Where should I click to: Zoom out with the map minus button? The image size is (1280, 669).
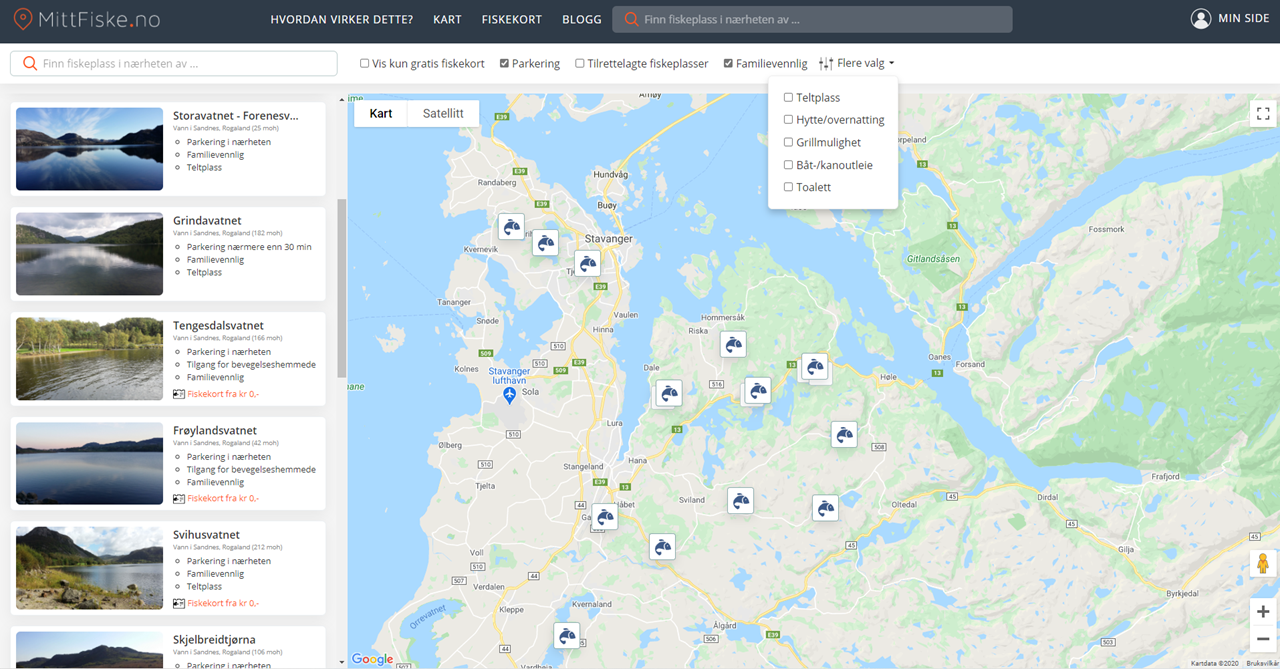point(1263,638)
